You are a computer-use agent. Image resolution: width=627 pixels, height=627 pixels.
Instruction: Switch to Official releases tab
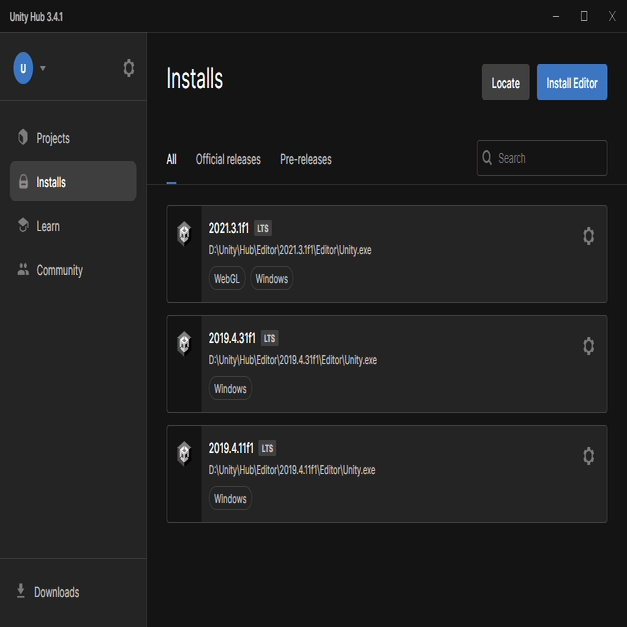pyautogui.click(x=228, y=160)
